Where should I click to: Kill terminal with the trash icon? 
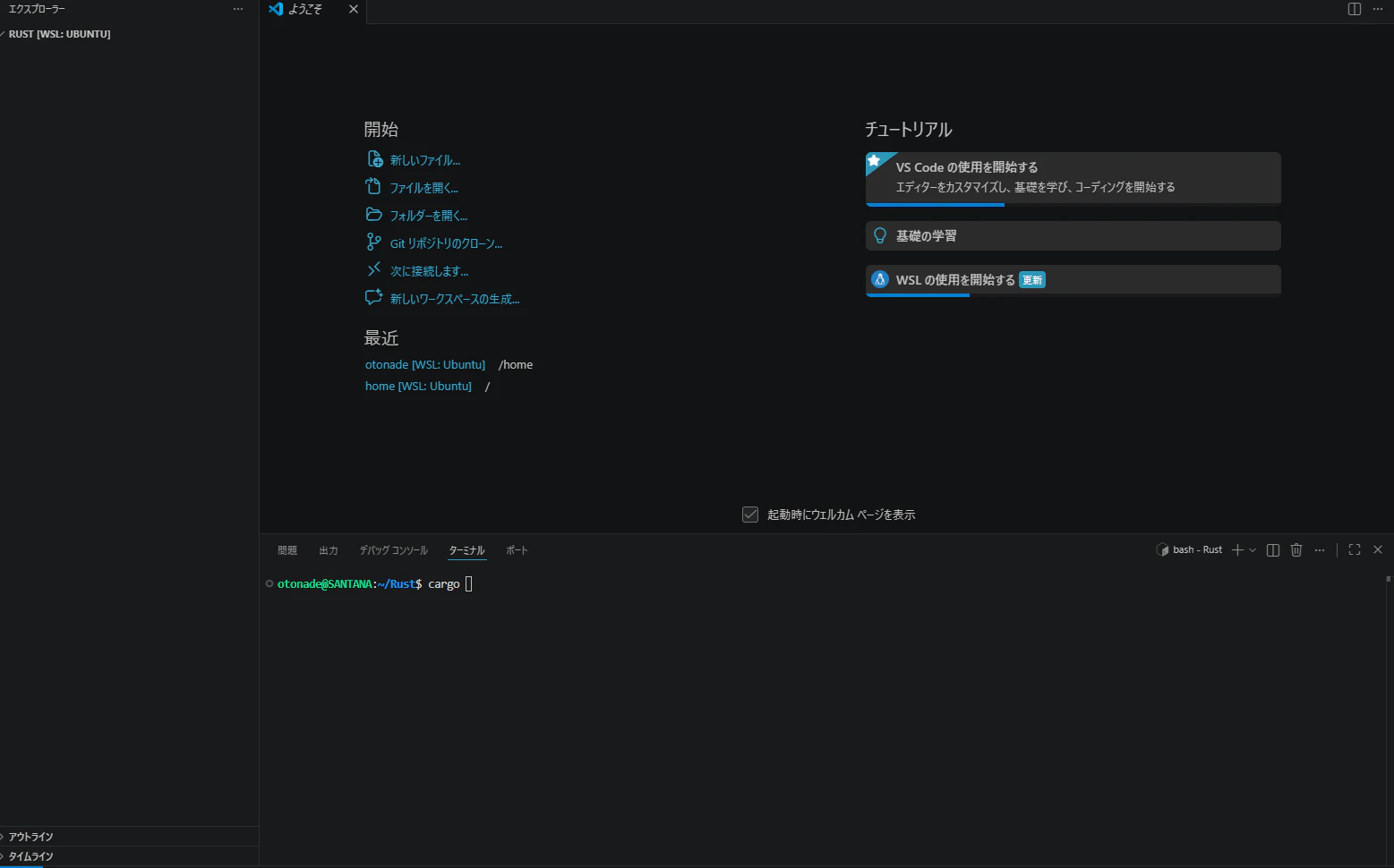click(1296, 549)
